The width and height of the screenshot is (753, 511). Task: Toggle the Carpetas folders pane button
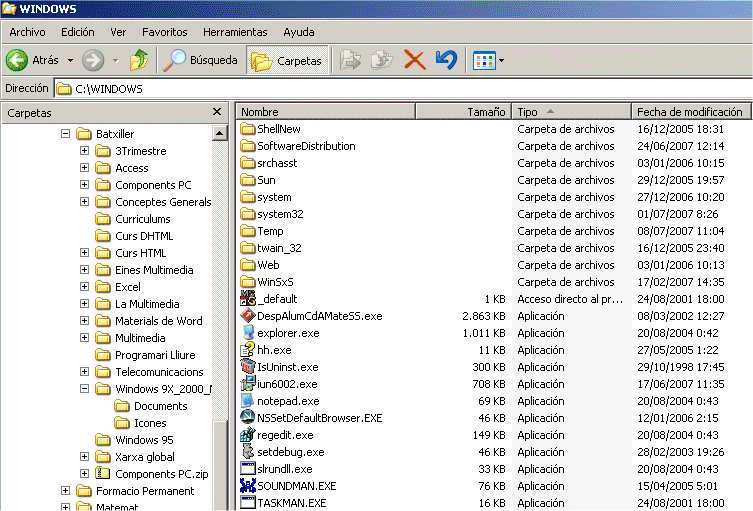click(288, 60)
